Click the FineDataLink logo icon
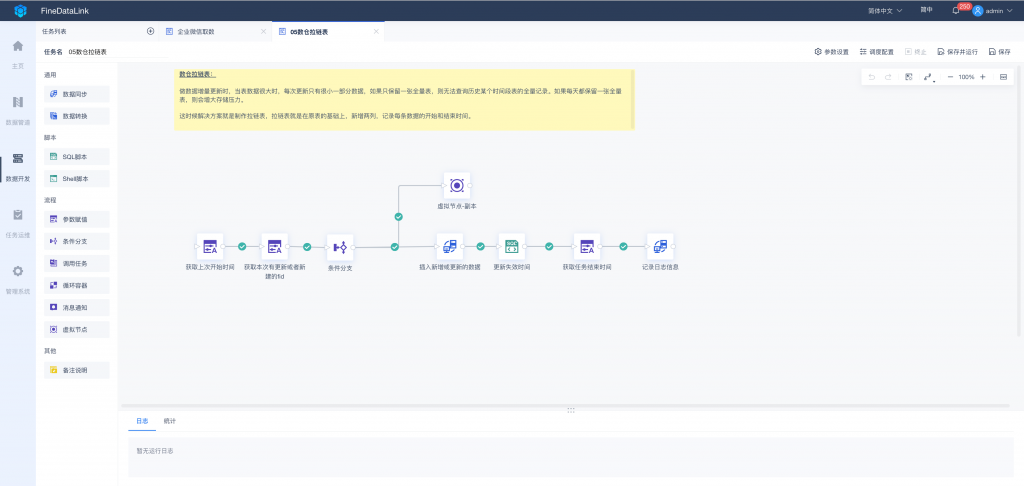 click(20, 10)
